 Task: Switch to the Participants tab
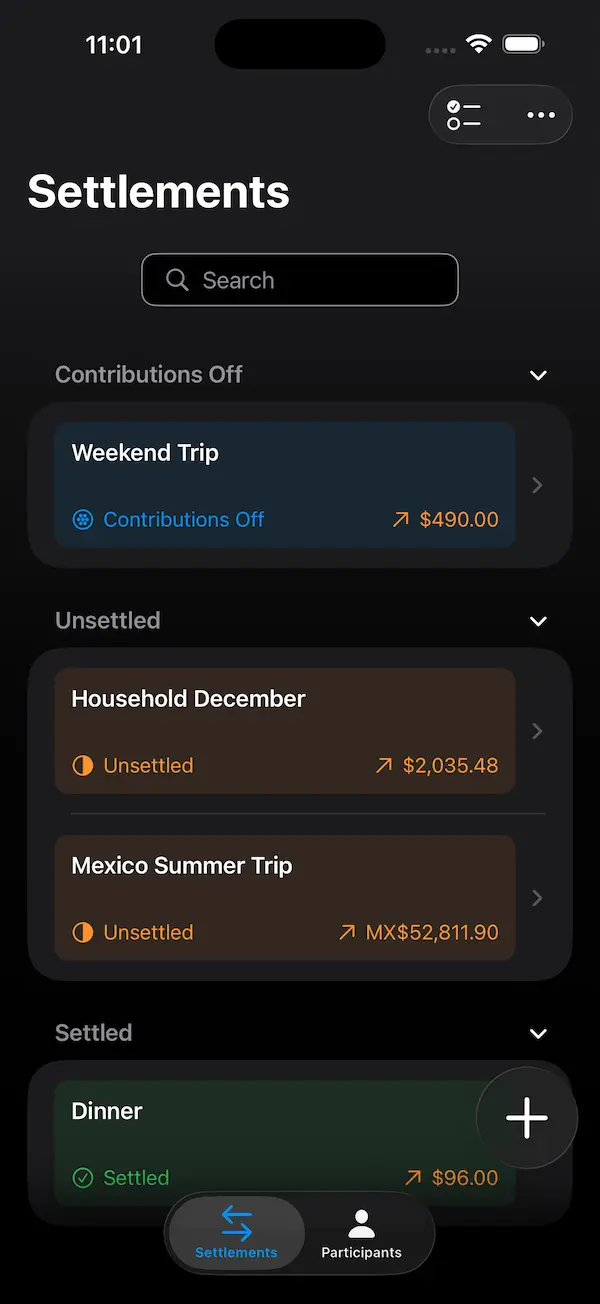pyautogui.click(x=361, y=1233)
